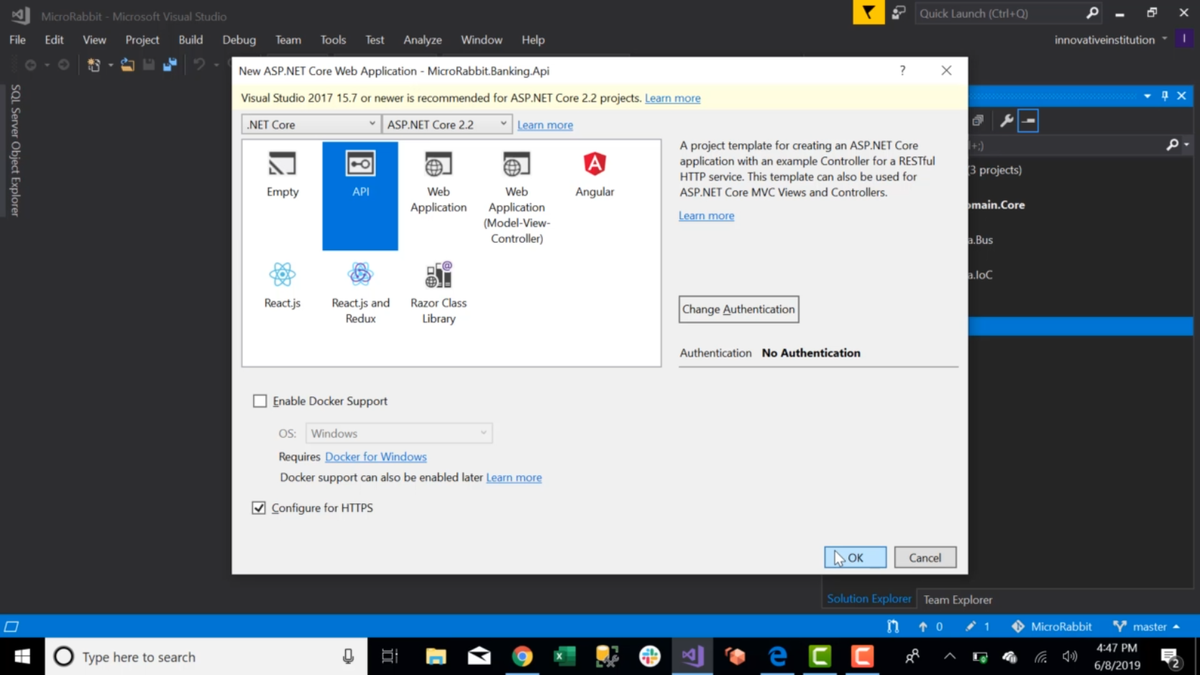Open the Docker for Windows link
This screenshot has width=1200, height=675.
(375, 457)
